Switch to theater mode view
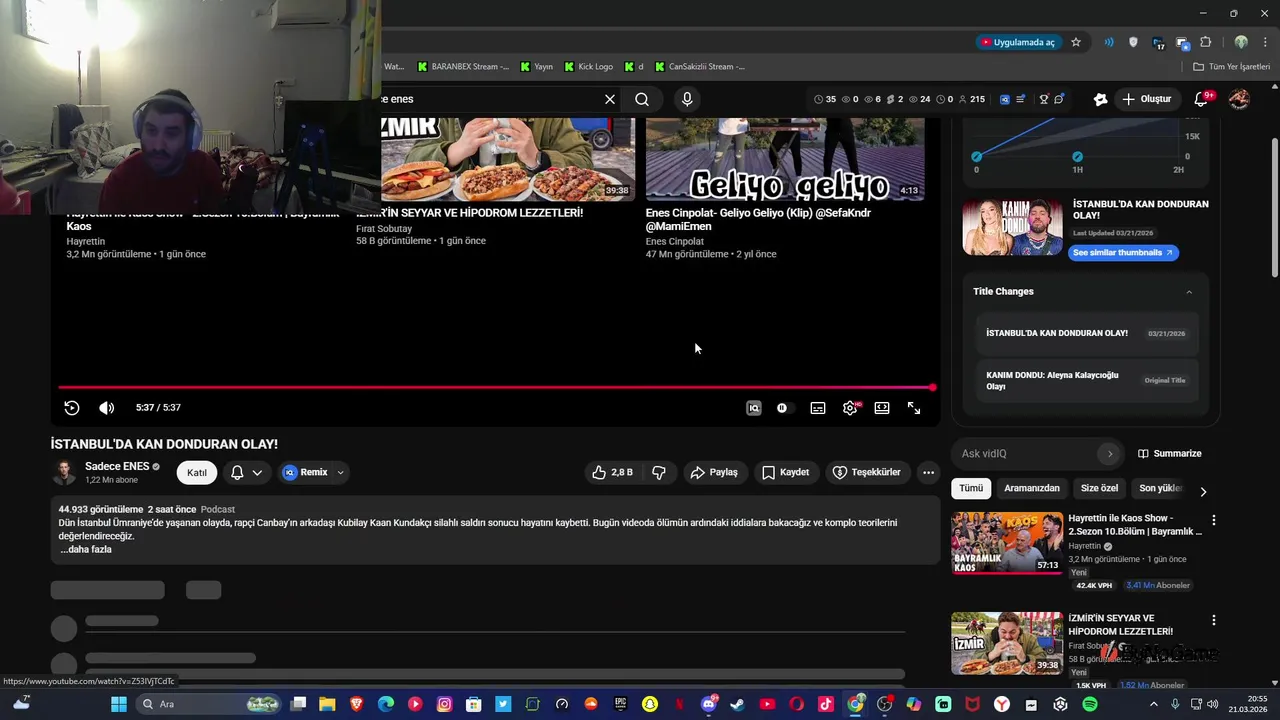This screenshot has height=720, width=1280. [882, 408]
